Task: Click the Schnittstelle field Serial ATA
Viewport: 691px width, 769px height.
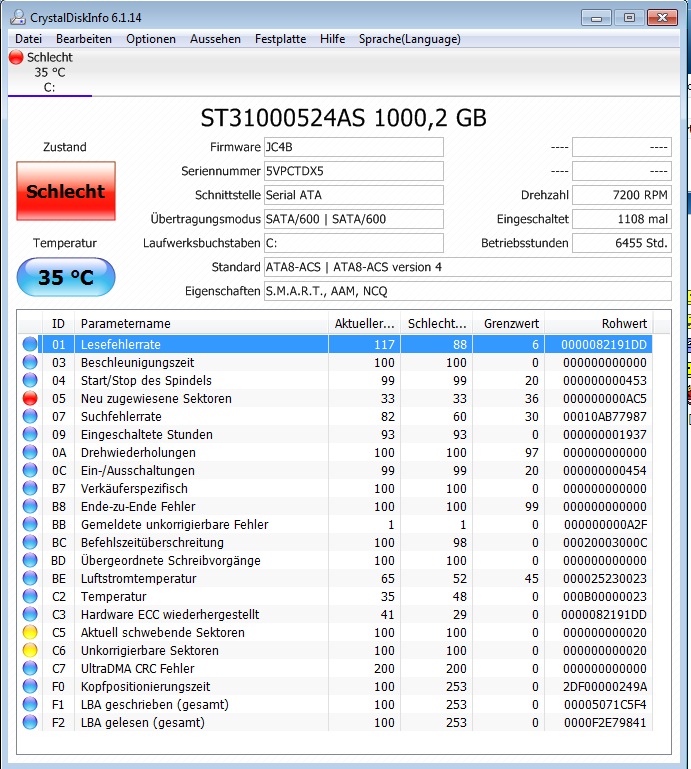Action: click(x=354, y=195)
